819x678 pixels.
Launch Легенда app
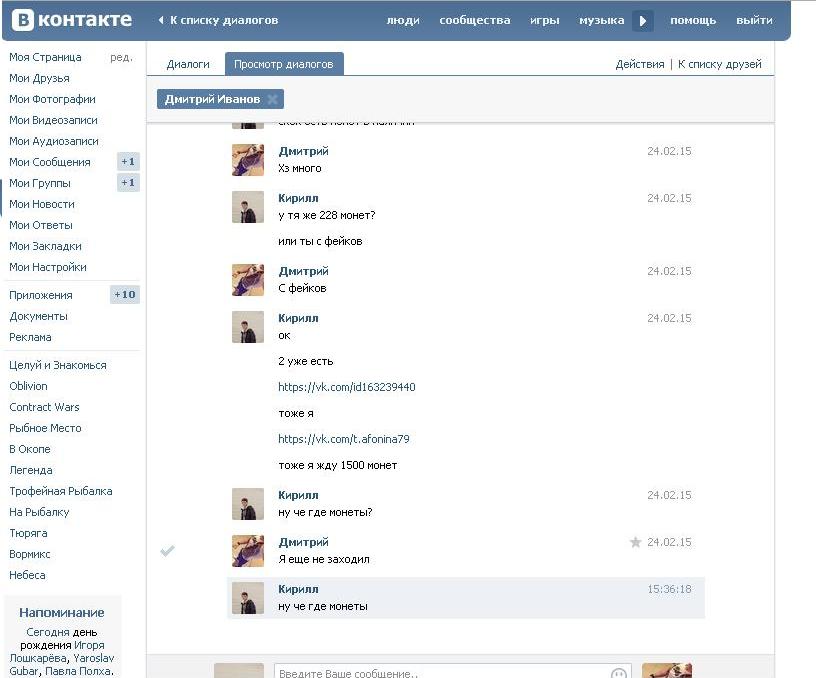coord(31,470)
